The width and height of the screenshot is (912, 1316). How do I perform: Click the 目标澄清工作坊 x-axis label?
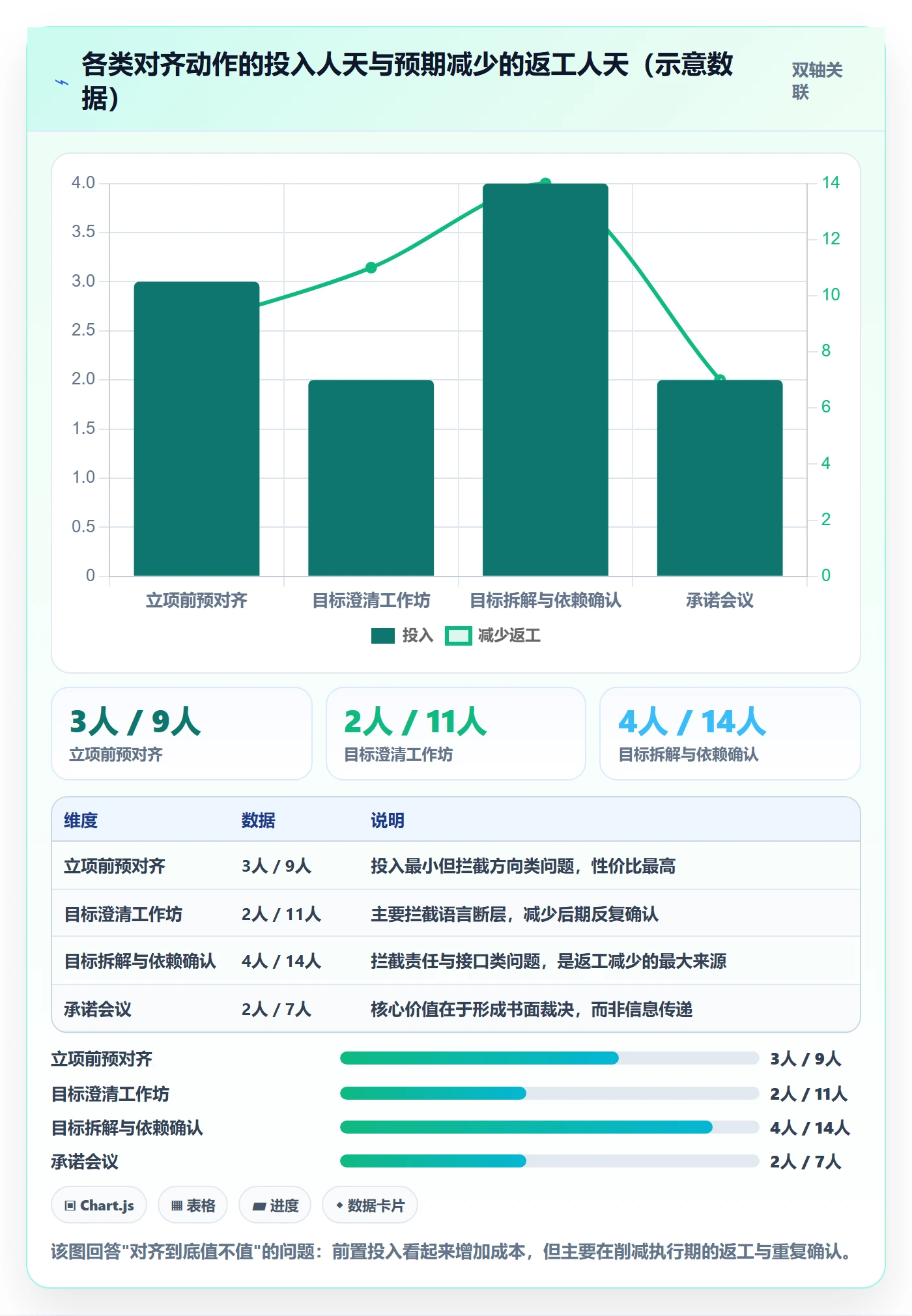pos(371,600)
